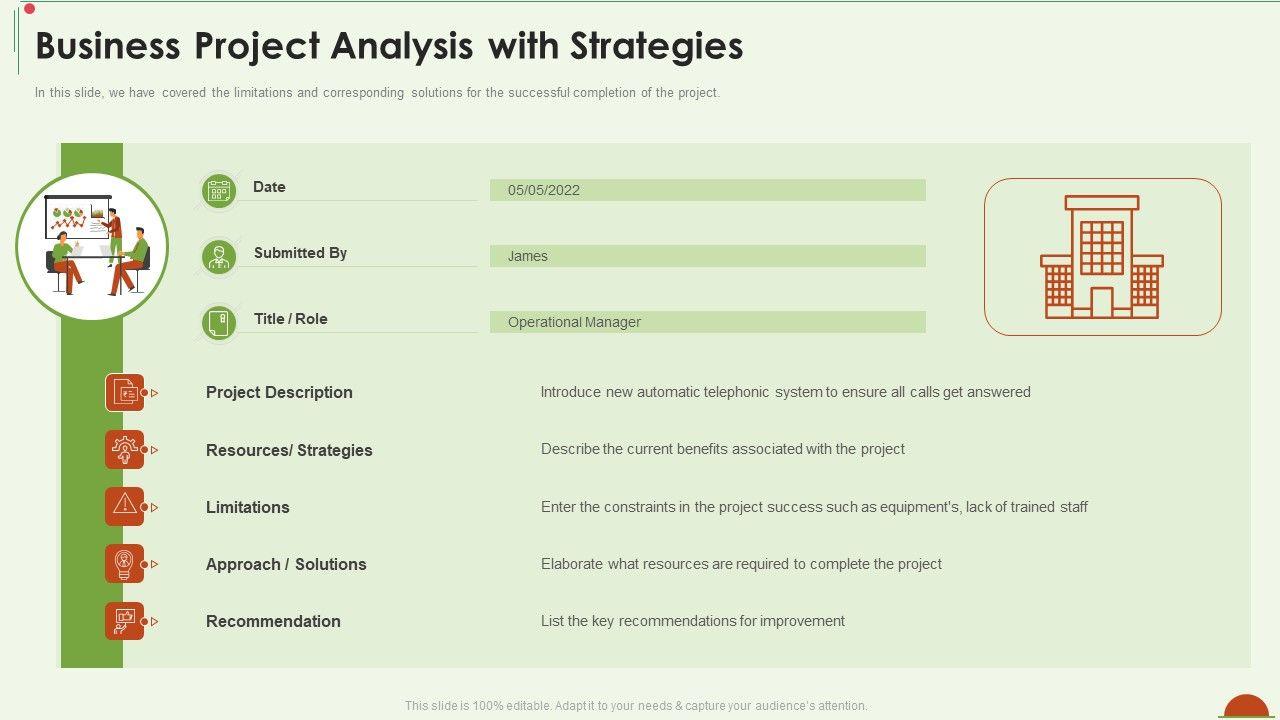The image size is (1280, 720).
Task: Click the Project Description document icon
Action: coord(125,393)
